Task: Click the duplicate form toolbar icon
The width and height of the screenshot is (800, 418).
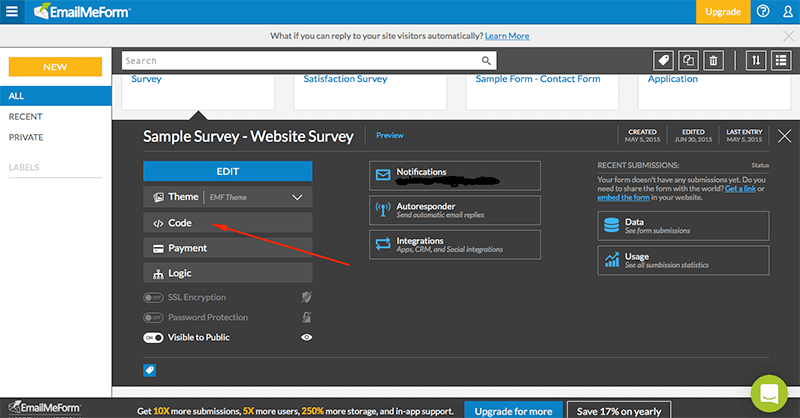Action: coord(688,61)
